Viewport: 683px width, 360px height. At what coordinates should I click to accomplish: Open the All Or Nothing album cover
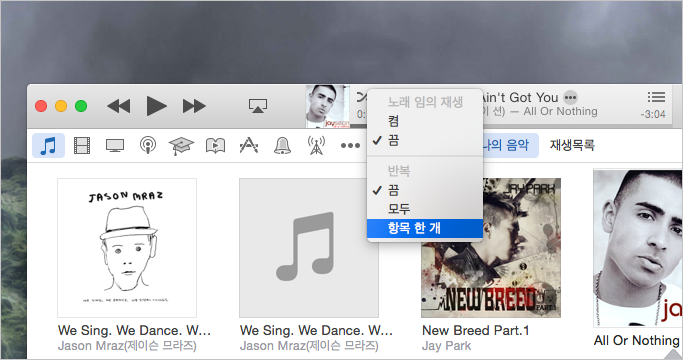pos(638,248)
